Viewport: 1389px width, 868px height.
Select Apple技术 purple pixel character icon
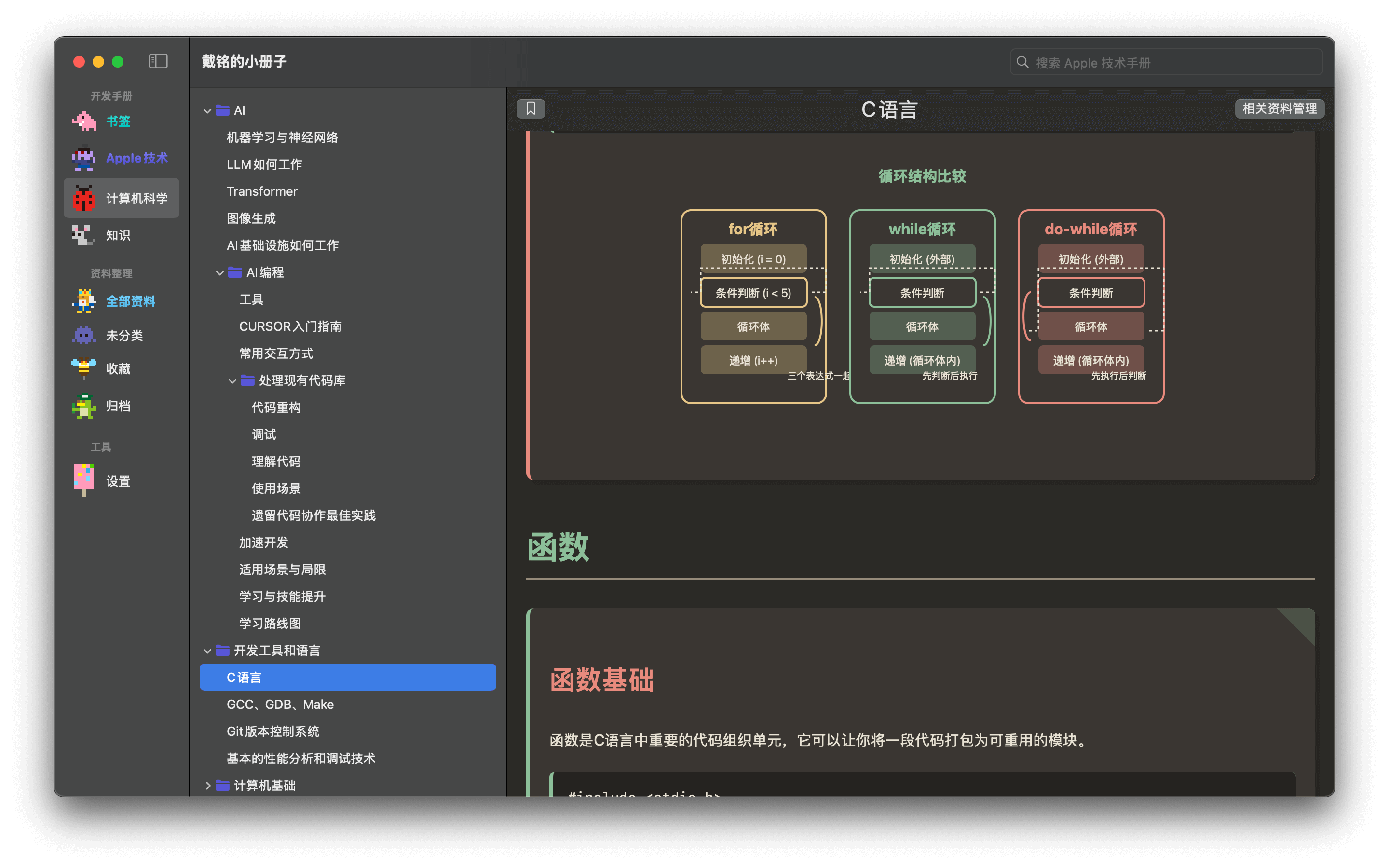click(84, 158)
